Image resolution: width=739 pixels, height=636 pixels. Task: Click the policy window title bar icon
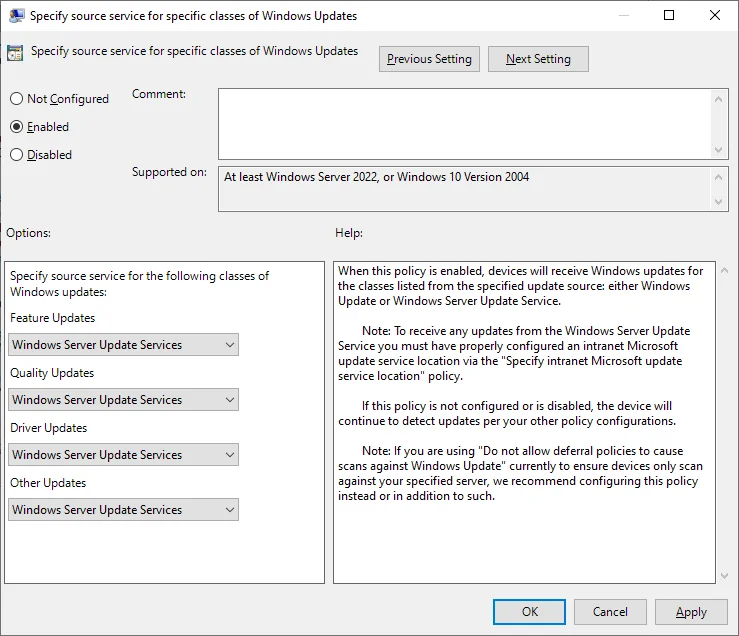point(16,16)
